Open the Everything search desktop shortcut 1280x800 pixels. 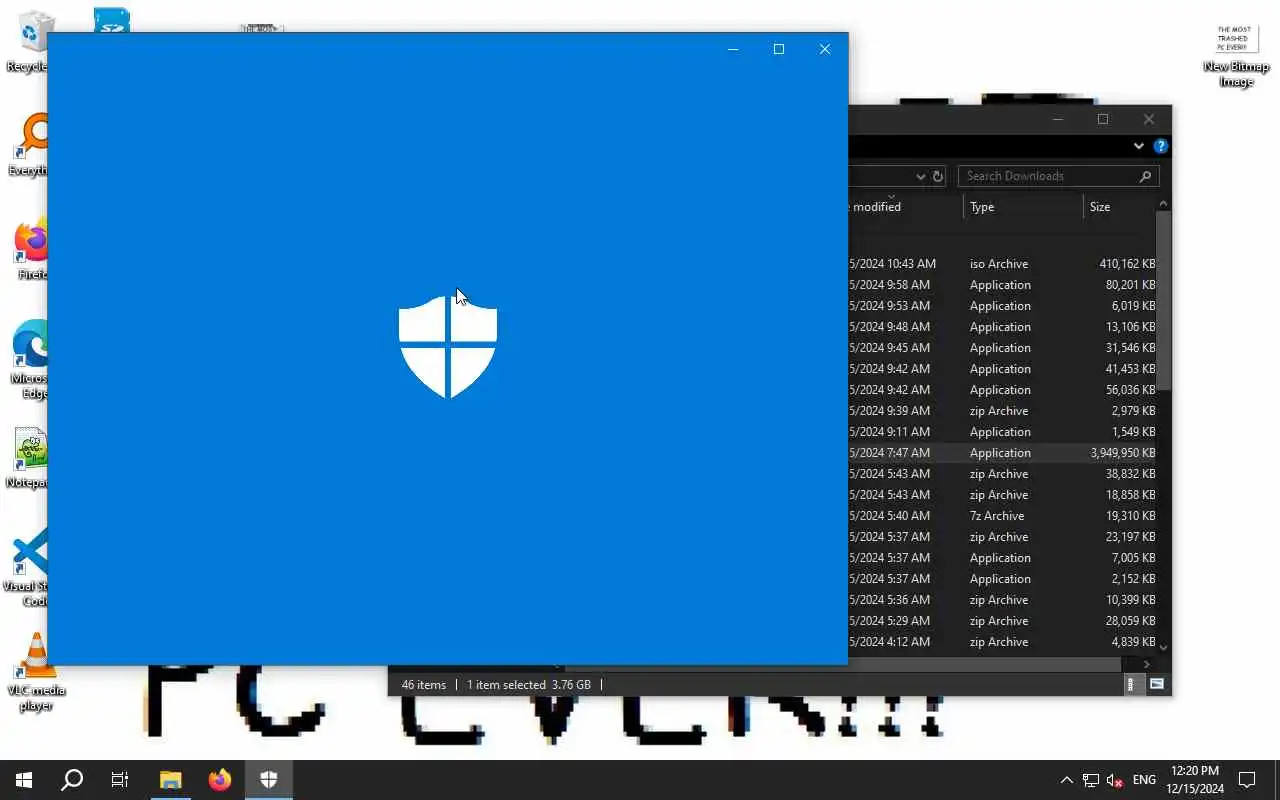[x=31, y=144]
